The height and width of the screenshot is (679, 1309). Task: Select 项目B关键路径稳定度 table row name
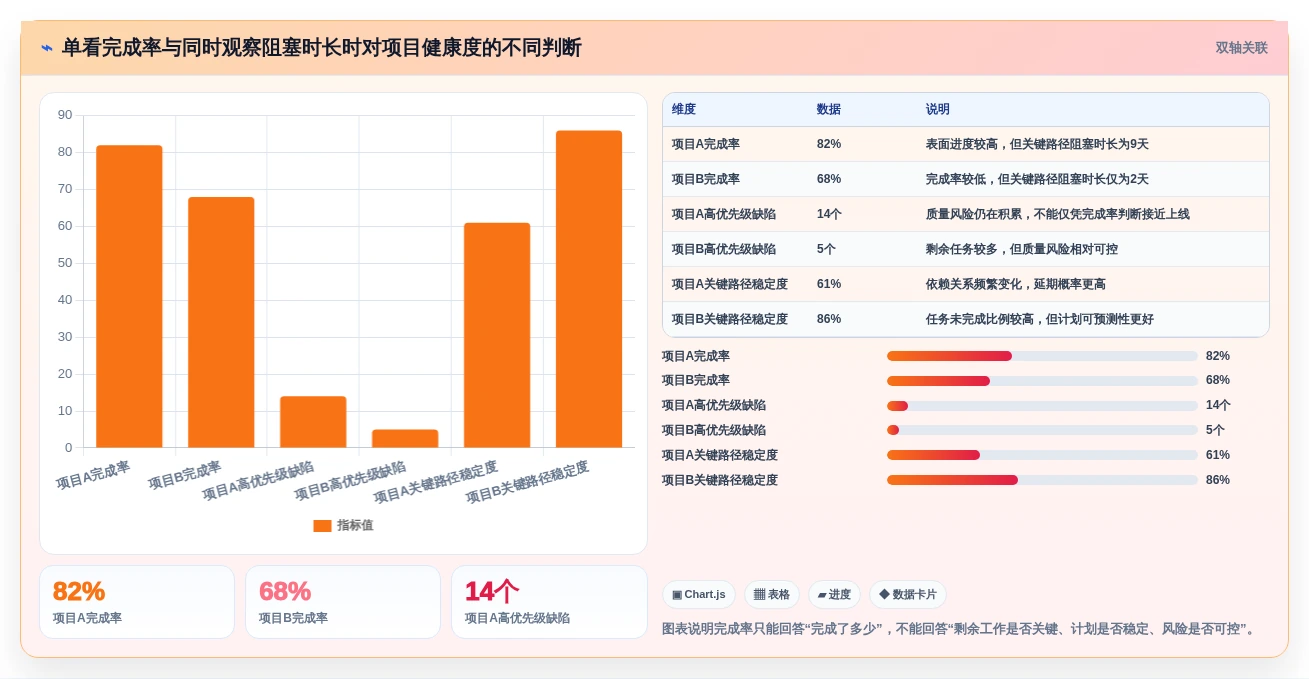click(730, 319)
